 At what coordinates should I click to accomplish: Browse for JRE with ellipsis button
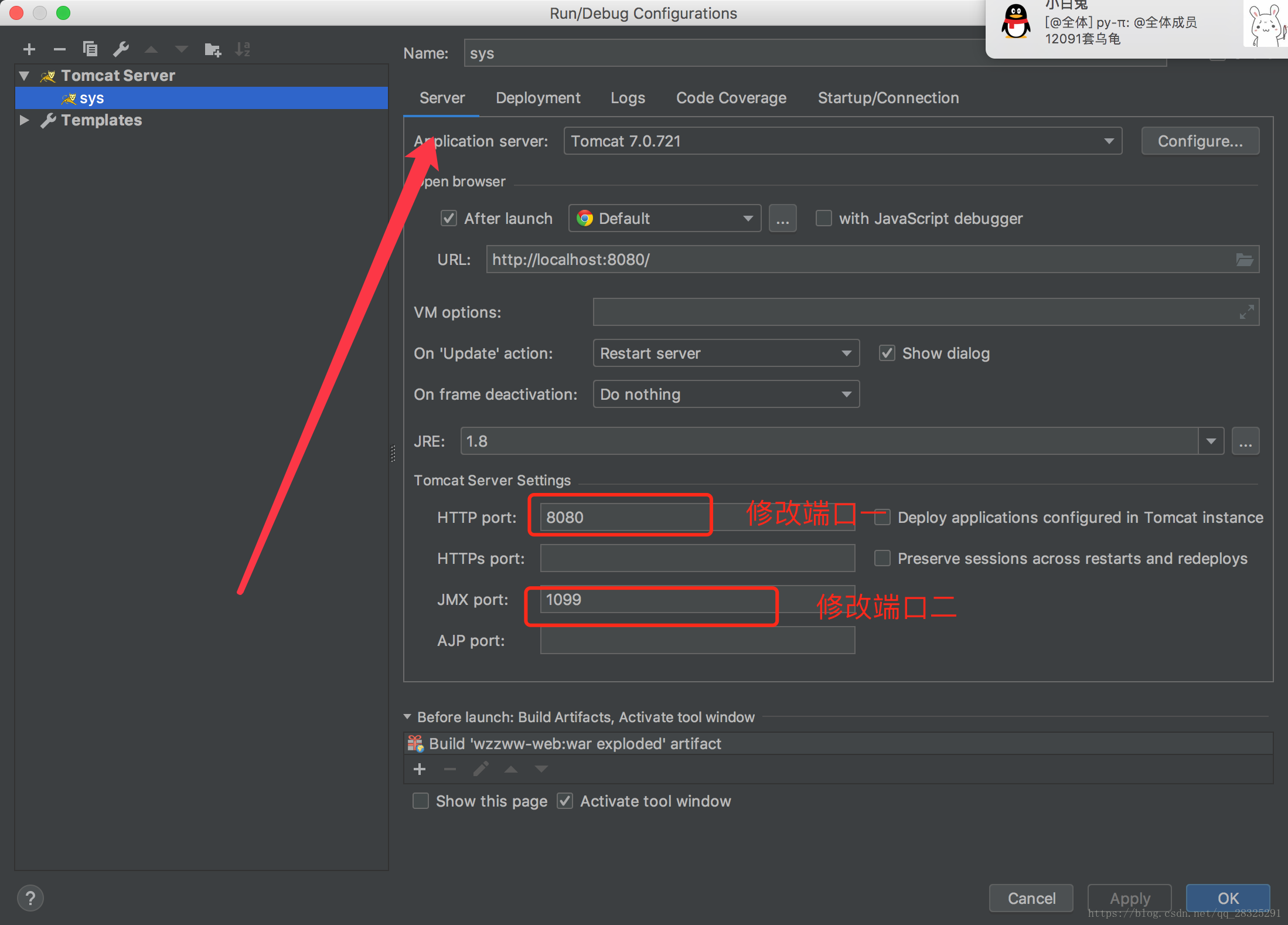click(1245, 441)
